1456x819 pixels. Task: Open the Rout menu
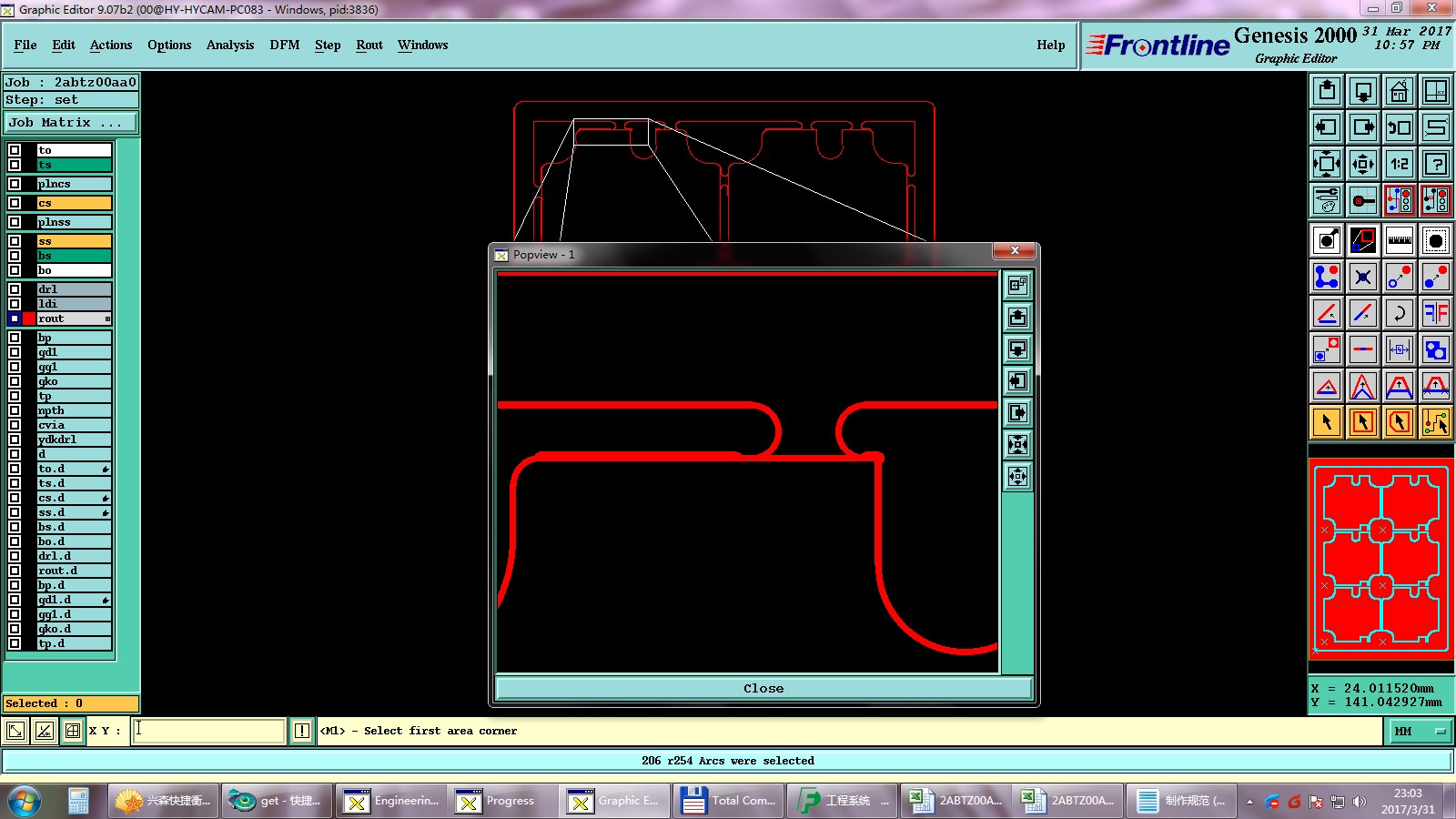coord(369,45)
